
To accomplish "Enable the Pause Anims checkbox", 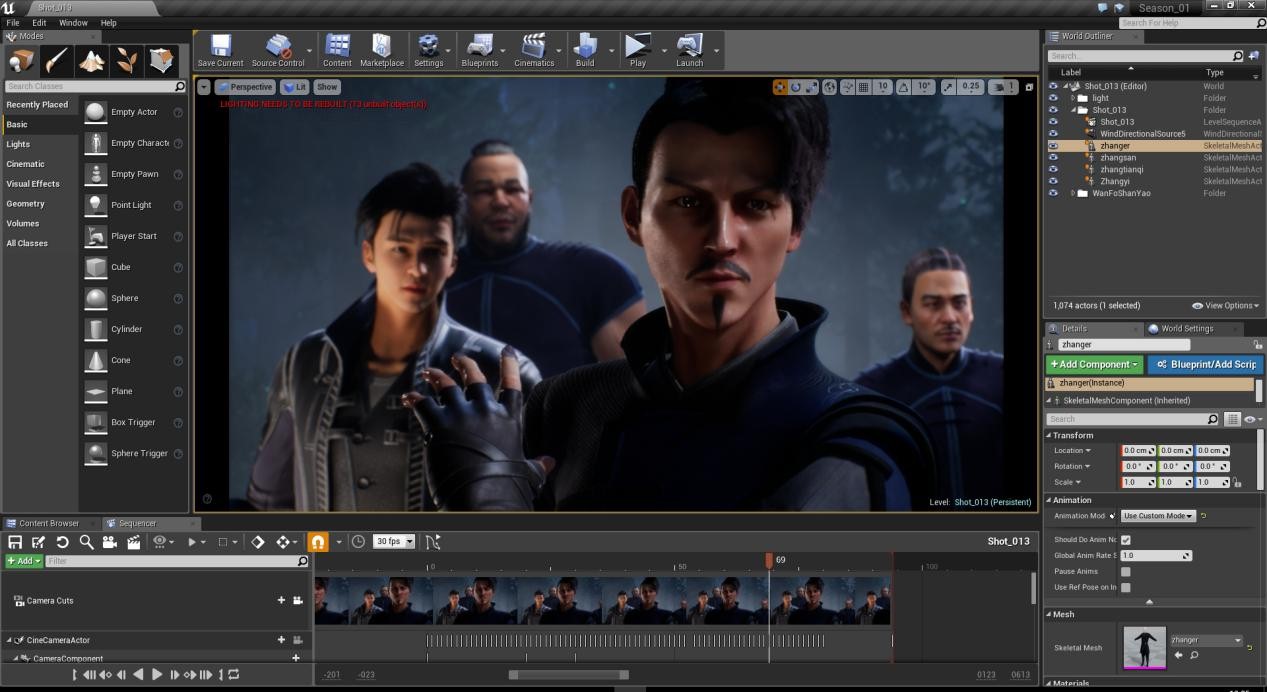I will click(x=1126, y=572).
